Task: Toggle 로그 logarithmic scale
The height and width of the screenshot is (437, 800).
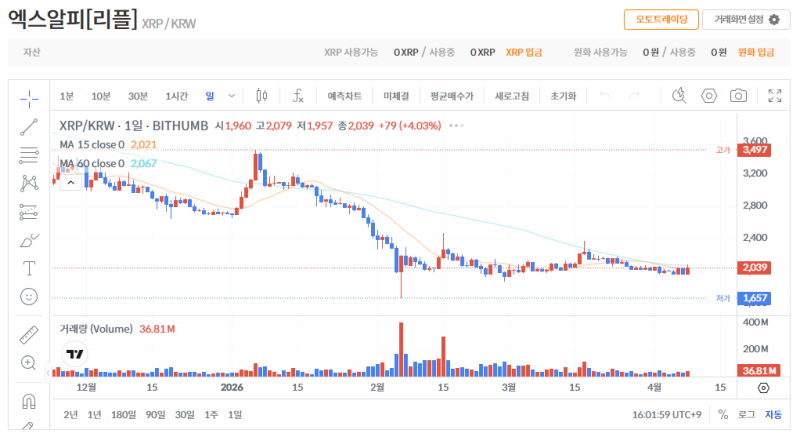Action: click(x=746, y=415)
